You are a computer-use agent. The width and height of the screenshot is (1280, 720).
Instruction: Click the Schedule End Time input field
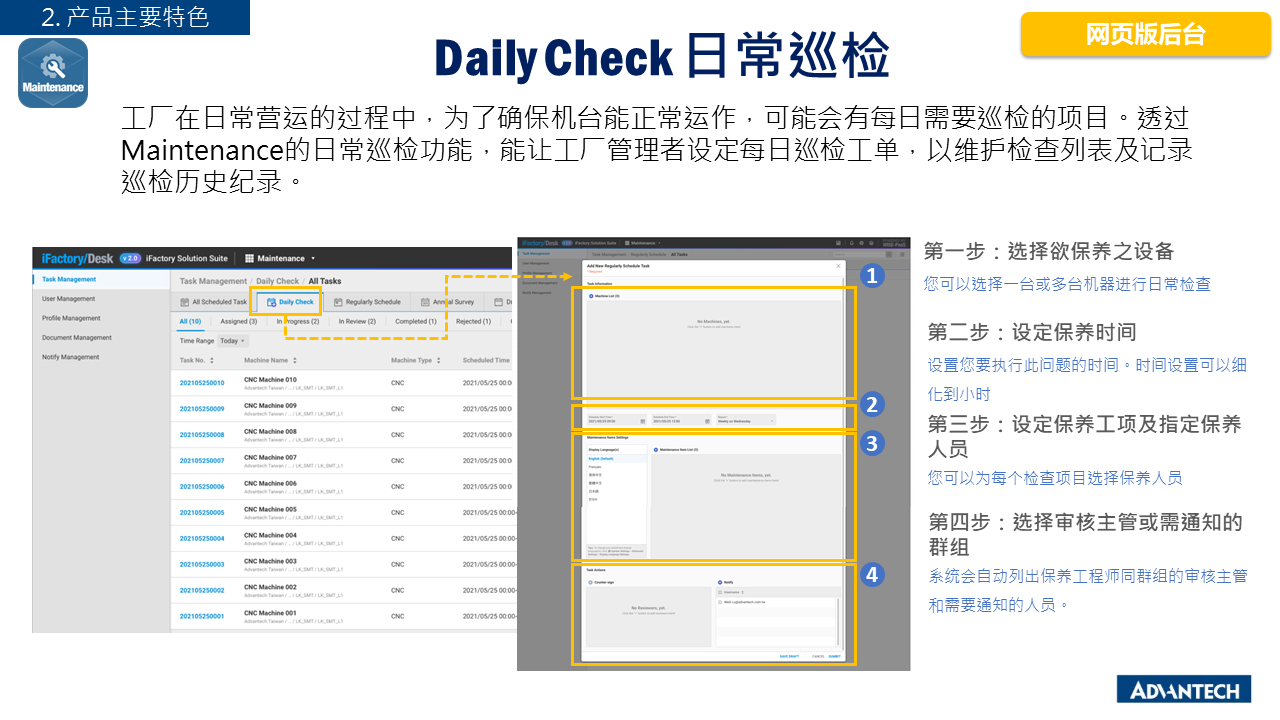[682, 420]
